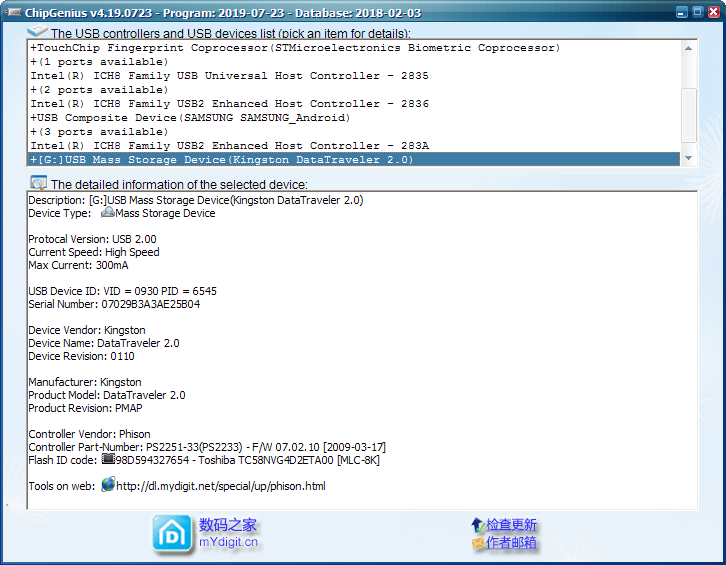This screenshot has width=726, height=565.
Task: Click the Description line in details
Action: [x=196, y=200]
